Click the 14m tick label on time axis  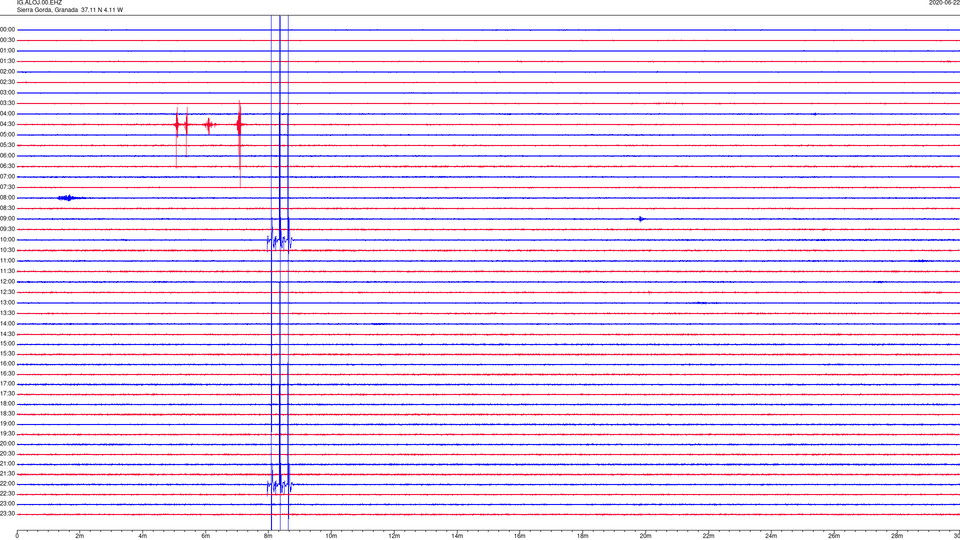point(457,536)
